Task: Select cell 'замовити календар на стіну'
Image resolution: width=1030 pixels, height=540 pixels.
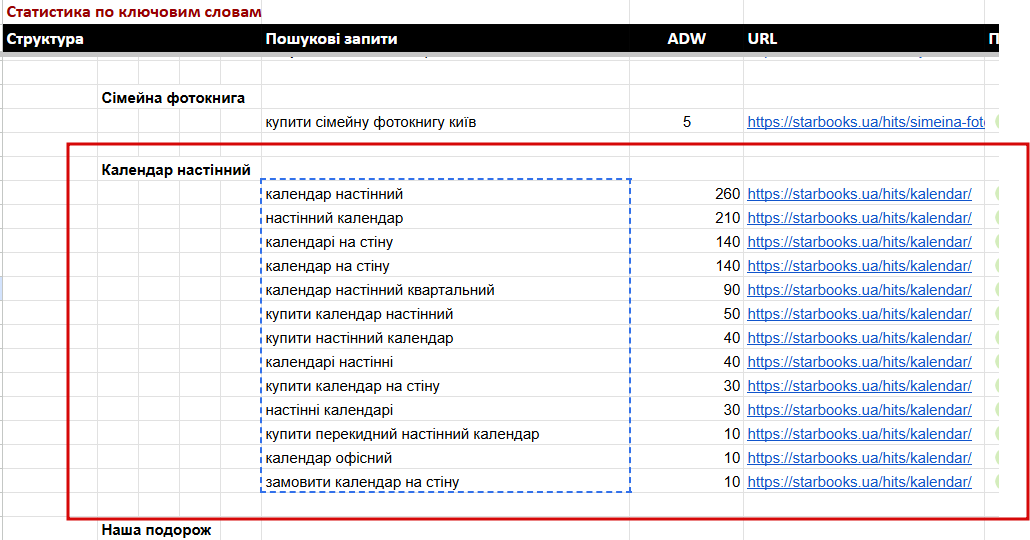Action: tap(362, 482)
